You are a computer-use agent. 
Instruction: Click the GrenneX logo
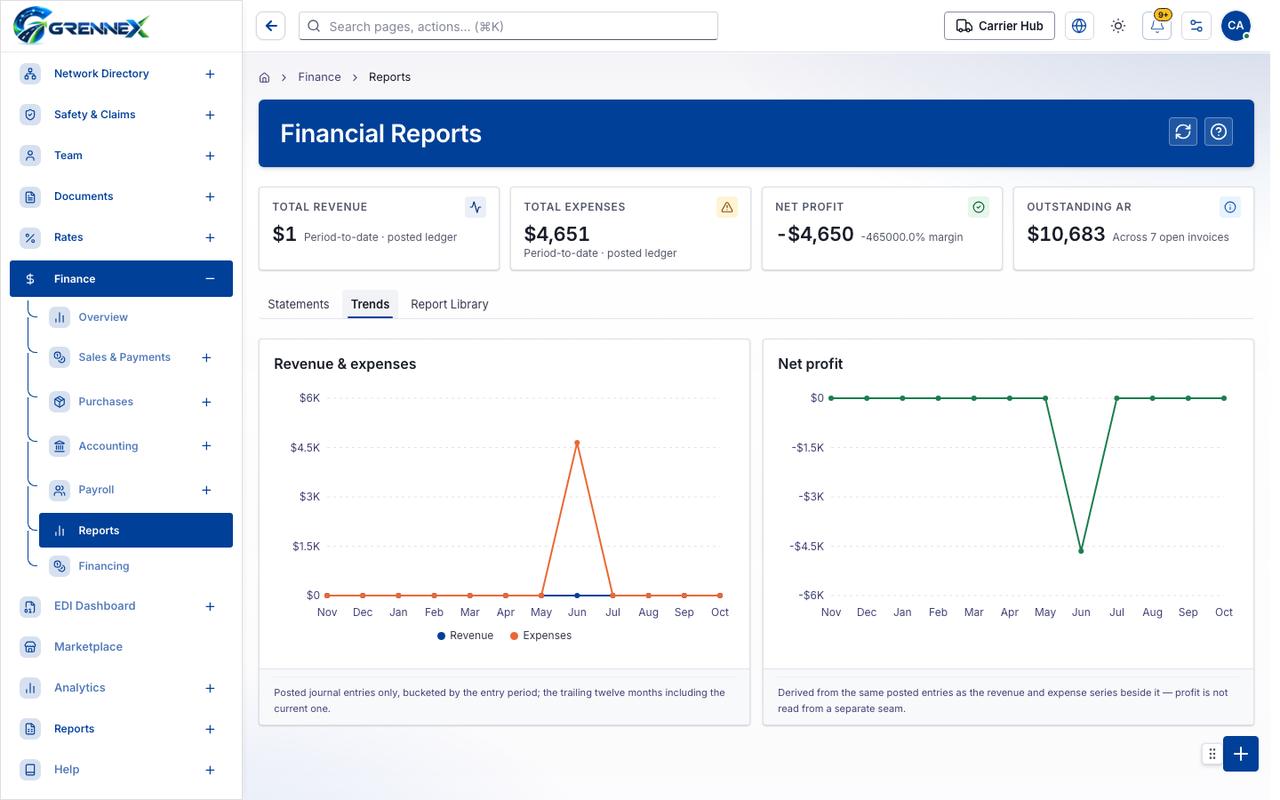82,24
